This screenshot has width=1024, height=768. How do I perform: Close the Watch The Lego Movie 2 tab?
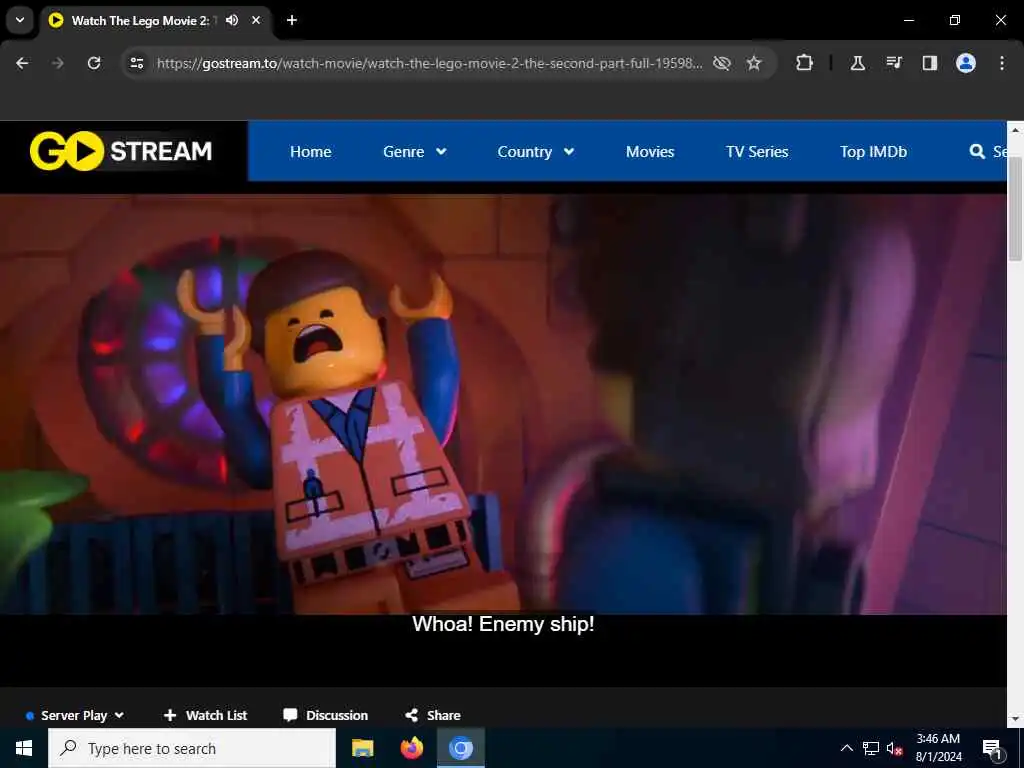[256, 20]
